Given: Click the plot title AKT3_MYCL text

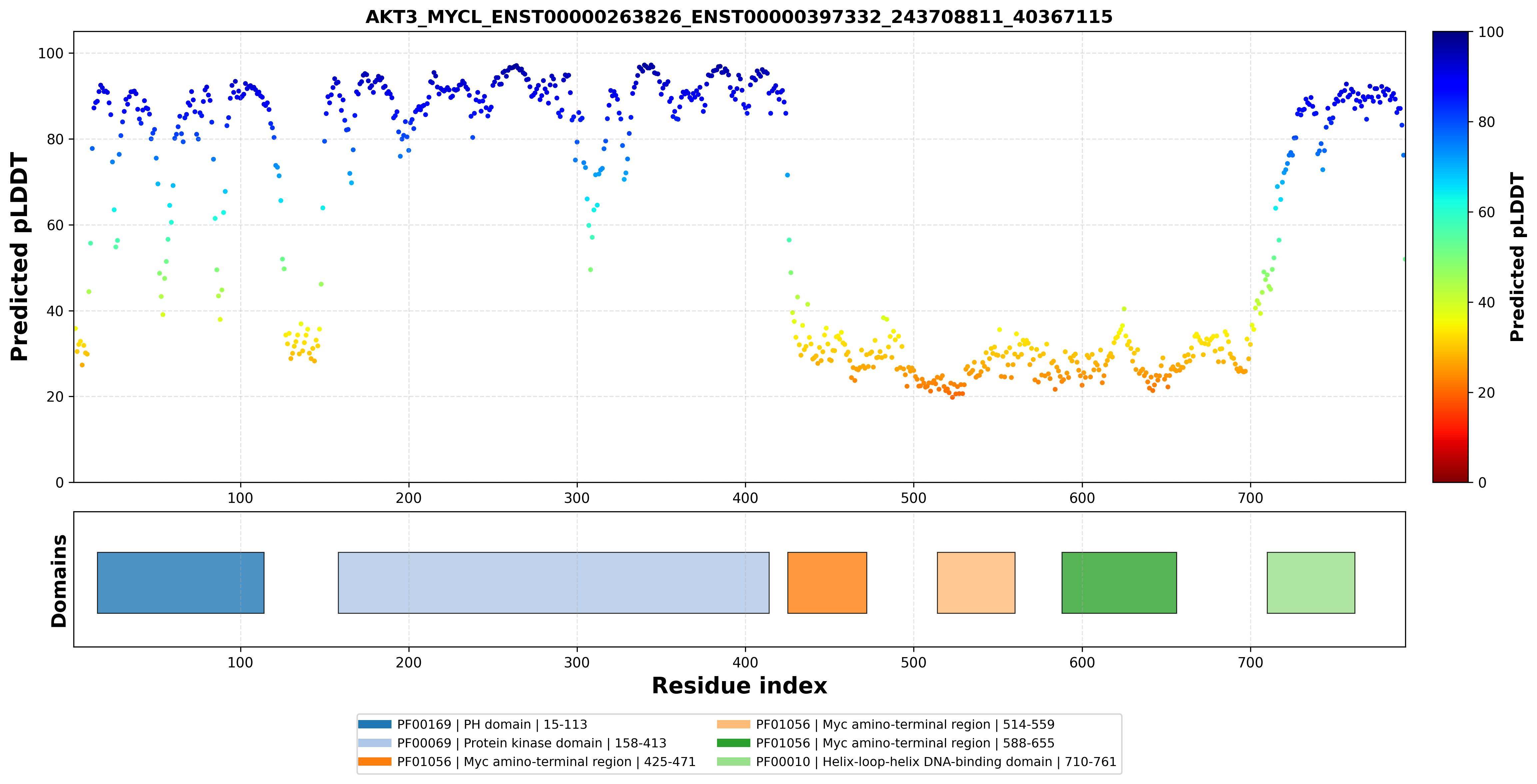Looking at the screenshot, I should 739,17.
